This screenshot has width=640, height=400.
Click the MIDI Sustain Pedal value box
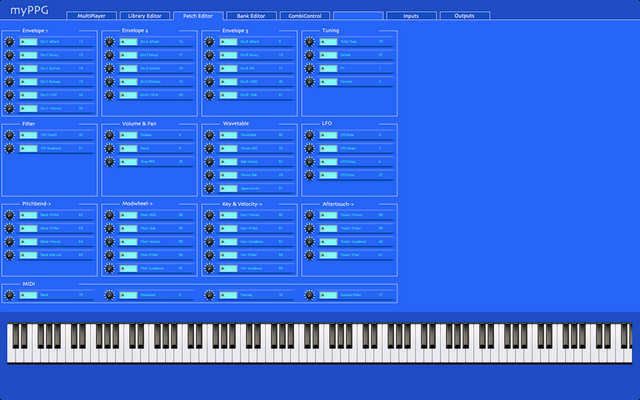[x=329, y=295]
